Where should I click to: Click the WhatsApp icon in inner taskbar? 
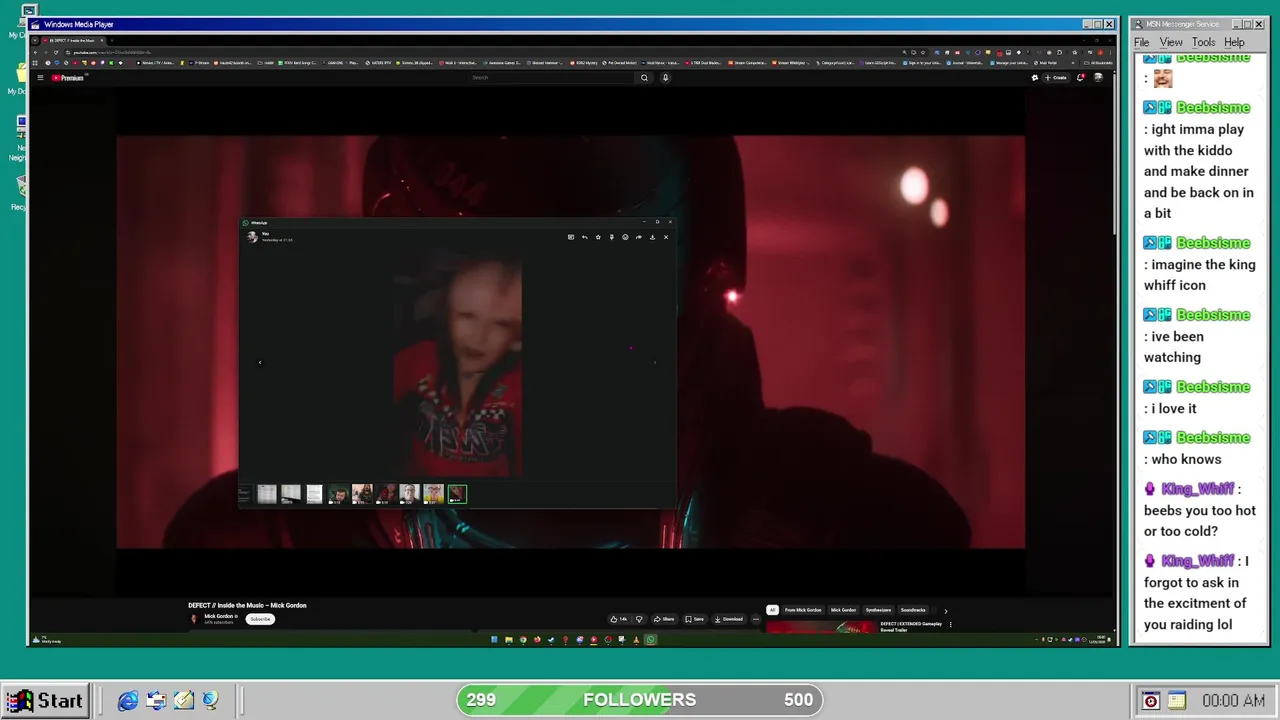pyautogui.click(x=650, y=640)
